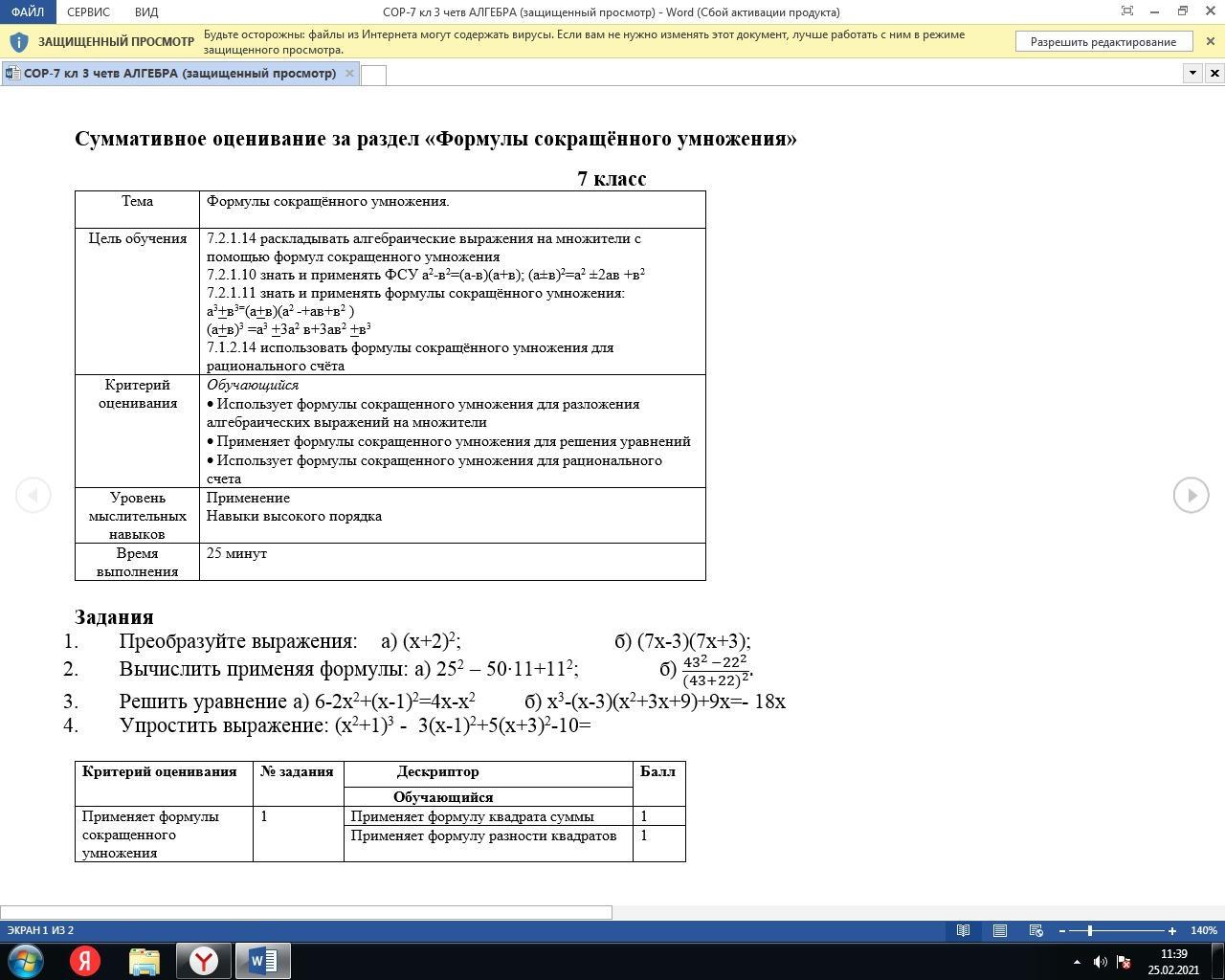This screenshot has width=1225, height=980.
Task: Open the ВИД menu
Action: click(146, 11)
